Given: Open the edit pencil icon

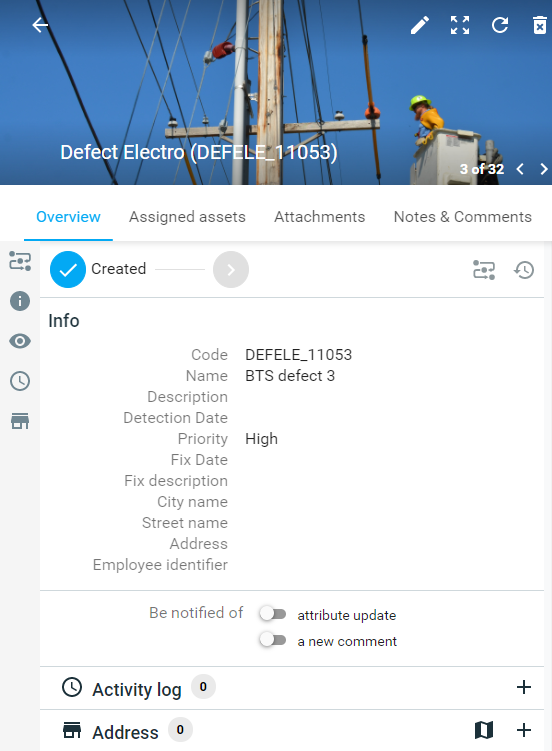Looking at the screenshot, I should coord(420,25).
